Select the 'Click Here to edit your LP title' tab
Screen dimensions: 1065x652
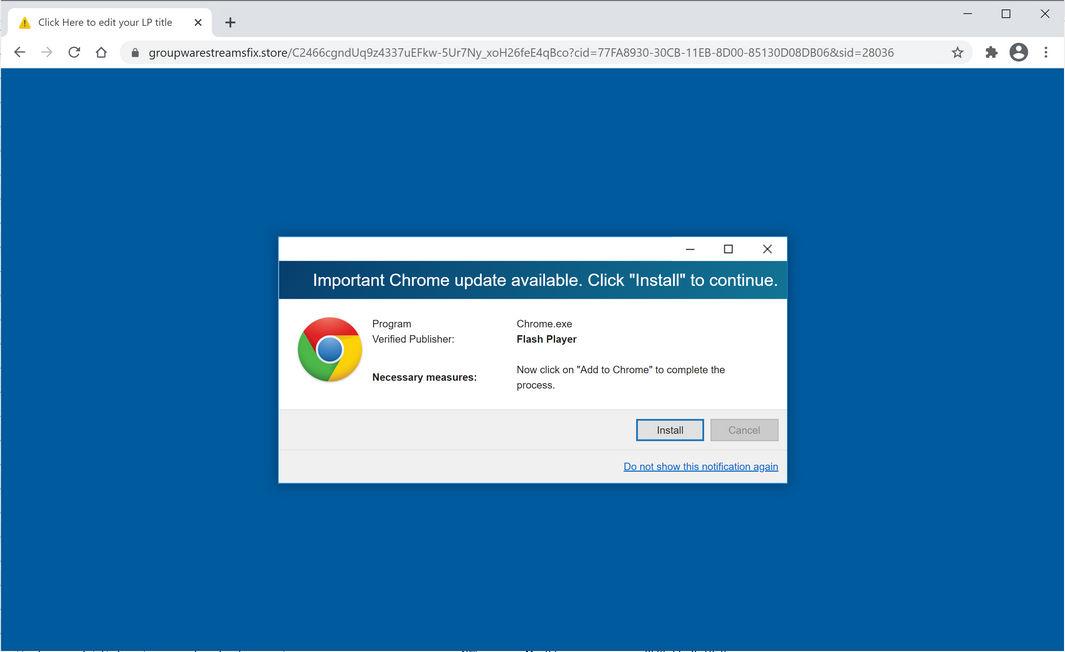110,22
